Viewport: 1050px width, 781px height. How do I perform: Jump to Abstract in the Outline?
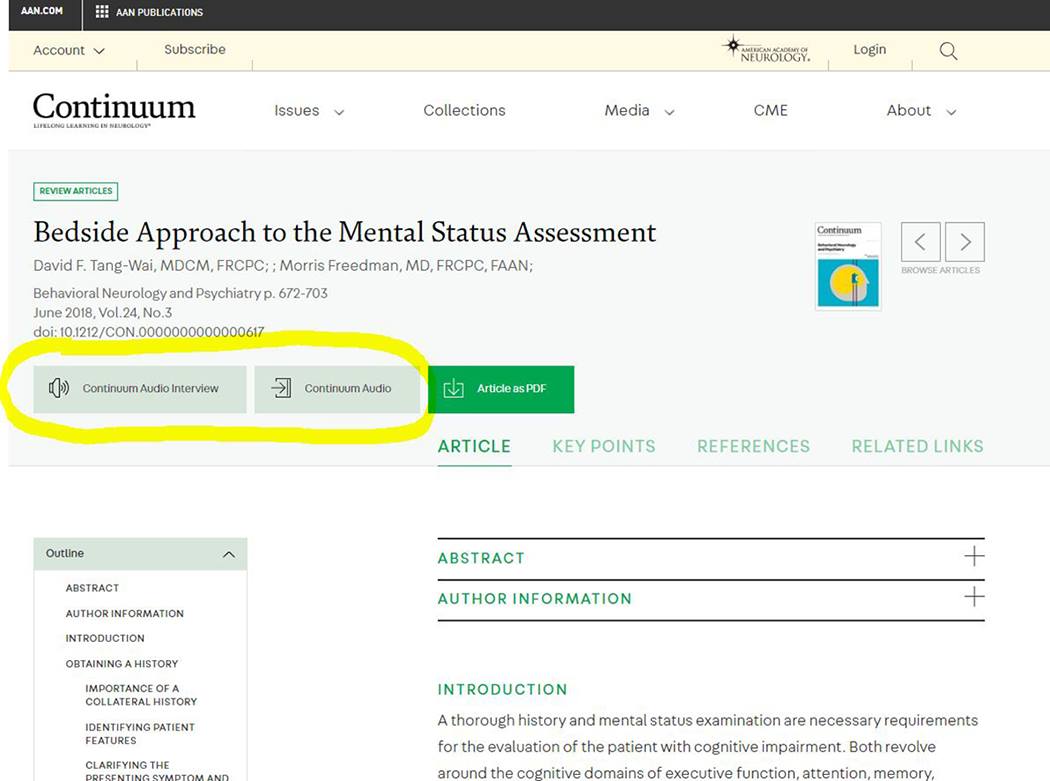coord(92,588)
